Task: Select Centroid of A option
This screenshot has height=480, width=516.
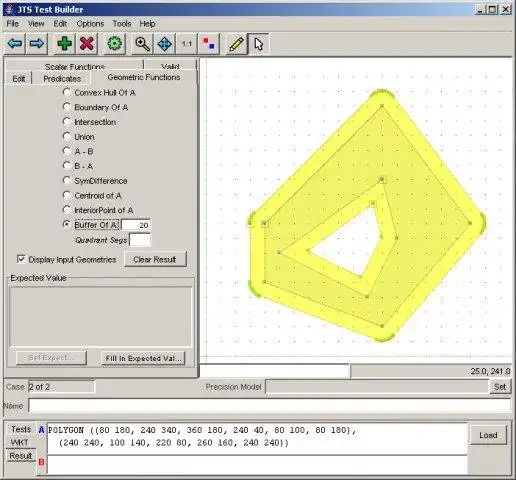Action: point(67,195)
